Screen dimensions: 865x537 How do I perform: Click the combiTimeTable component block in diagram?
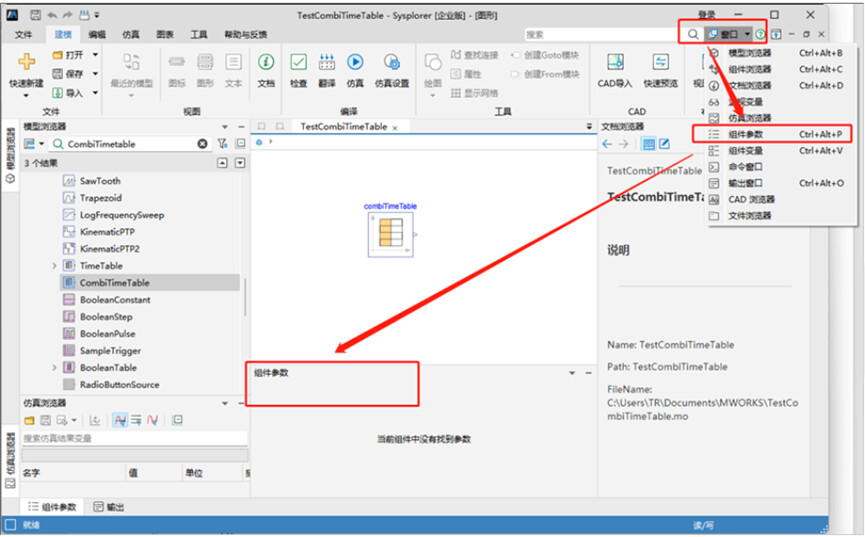pyautogui.click(x=391, y=235)
